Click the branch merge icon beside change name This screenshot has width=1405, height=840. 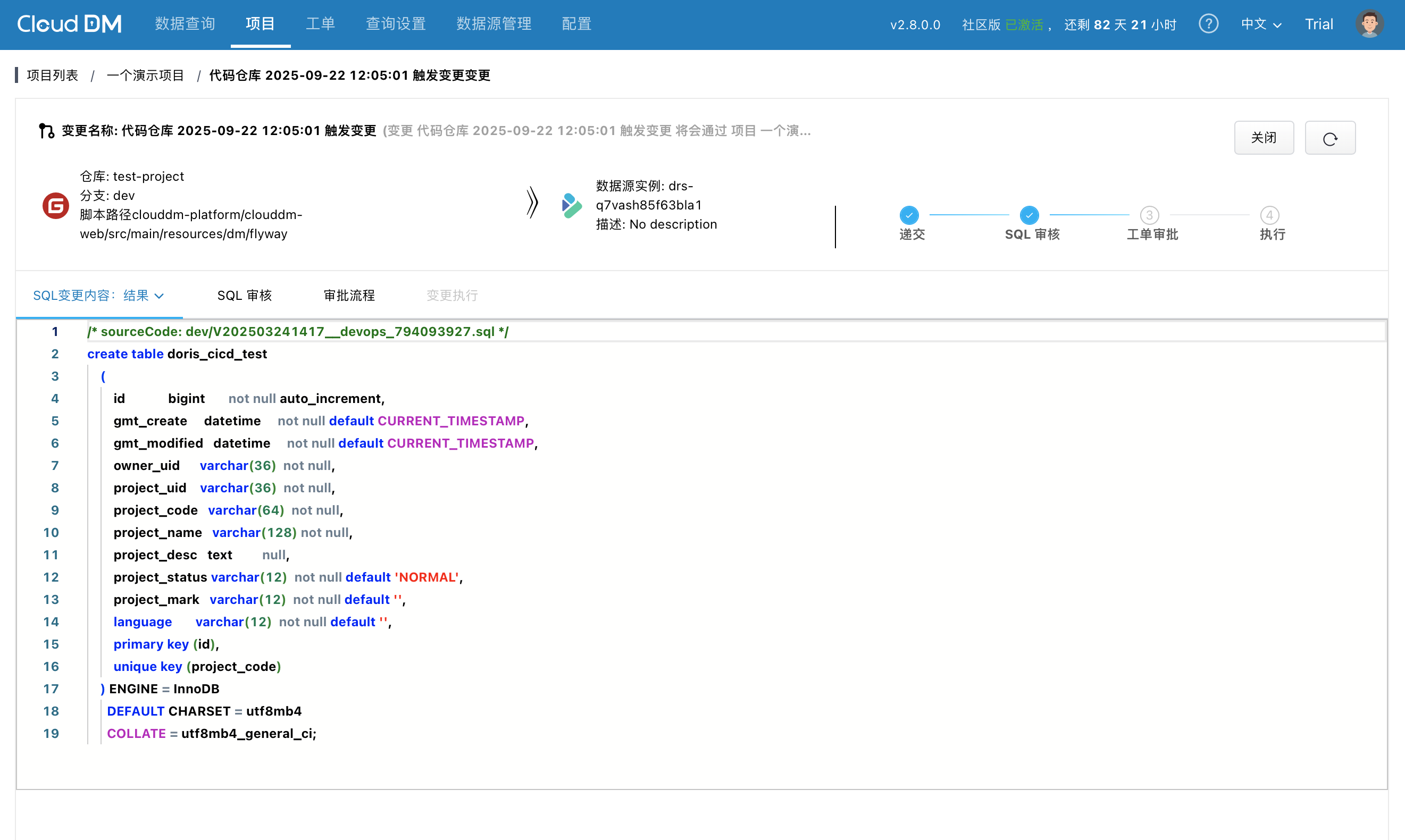46,131
